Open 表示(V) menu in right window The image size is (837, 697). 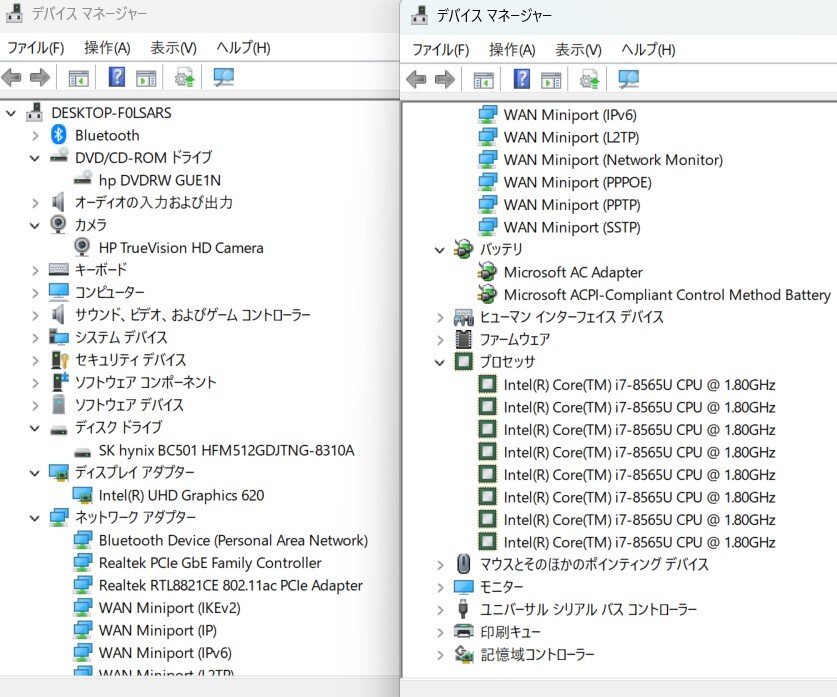[x=579, y=50]
